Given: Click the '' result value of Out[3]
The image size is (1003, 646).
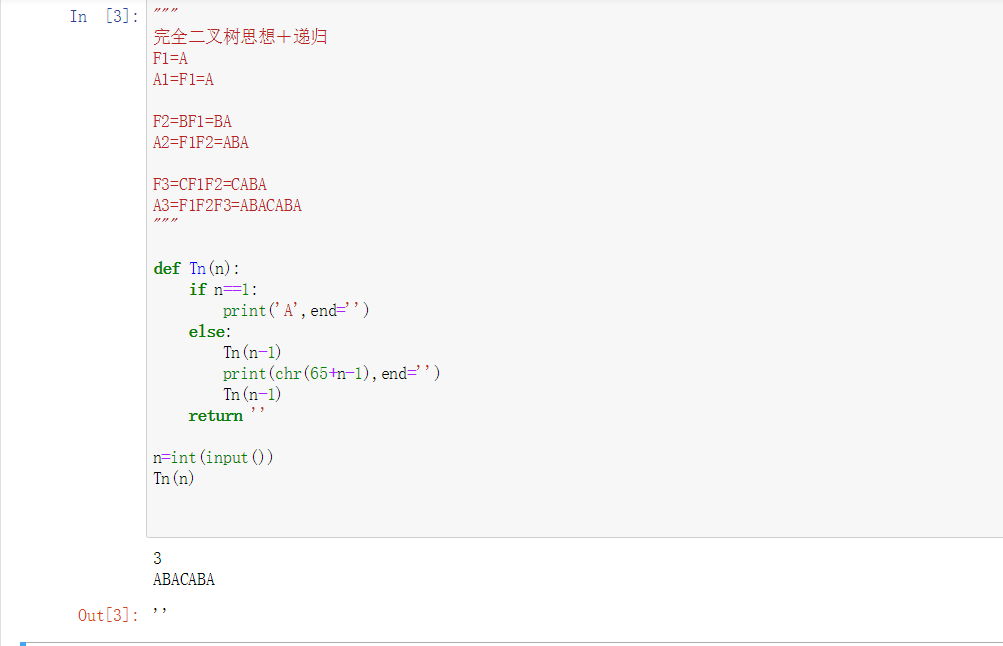Looking at the screenshot, I should [x=160, y=612].
